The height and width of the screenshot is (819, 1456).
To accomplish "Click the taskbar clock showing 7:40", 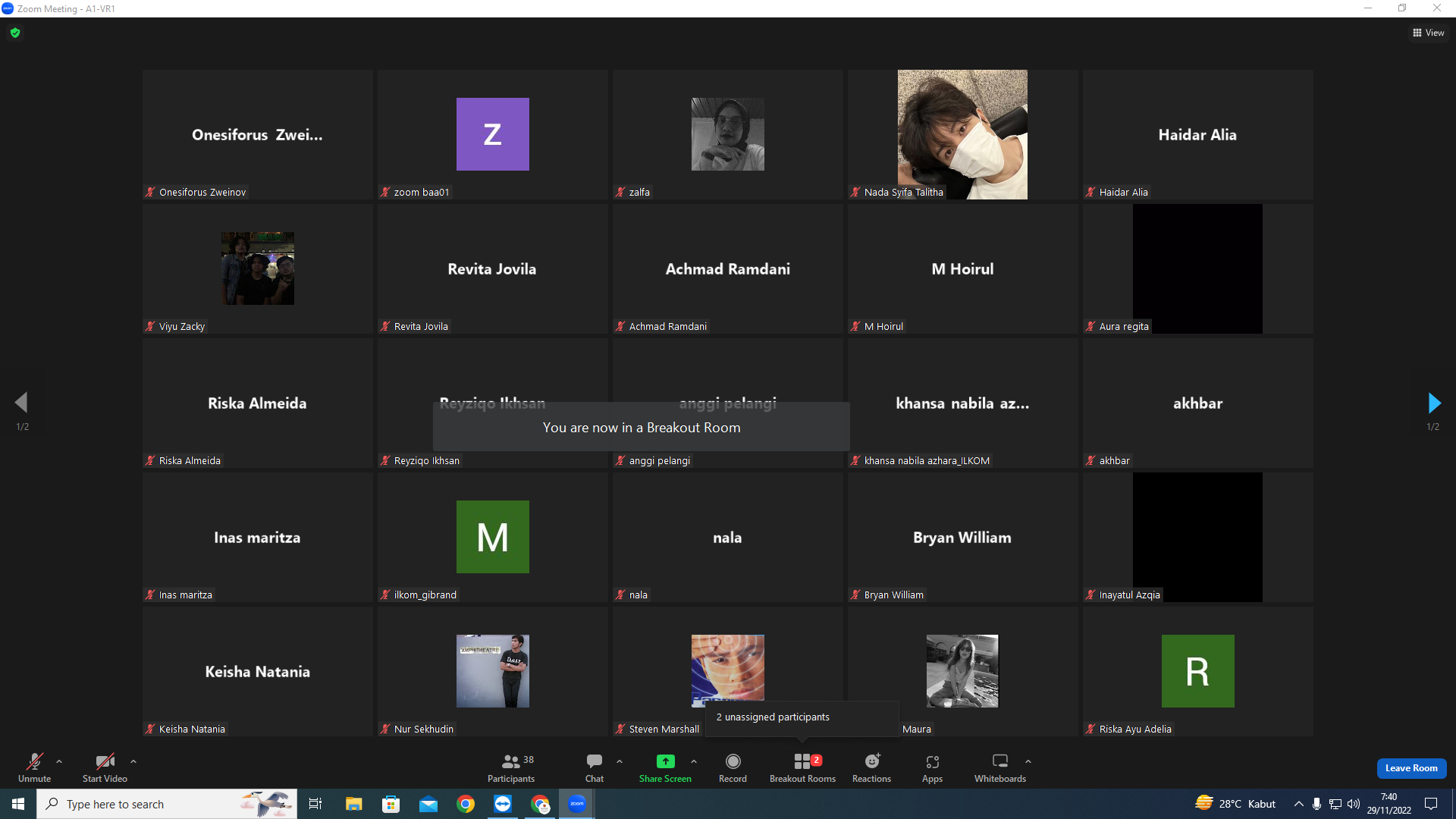I will coord(1389,804).
